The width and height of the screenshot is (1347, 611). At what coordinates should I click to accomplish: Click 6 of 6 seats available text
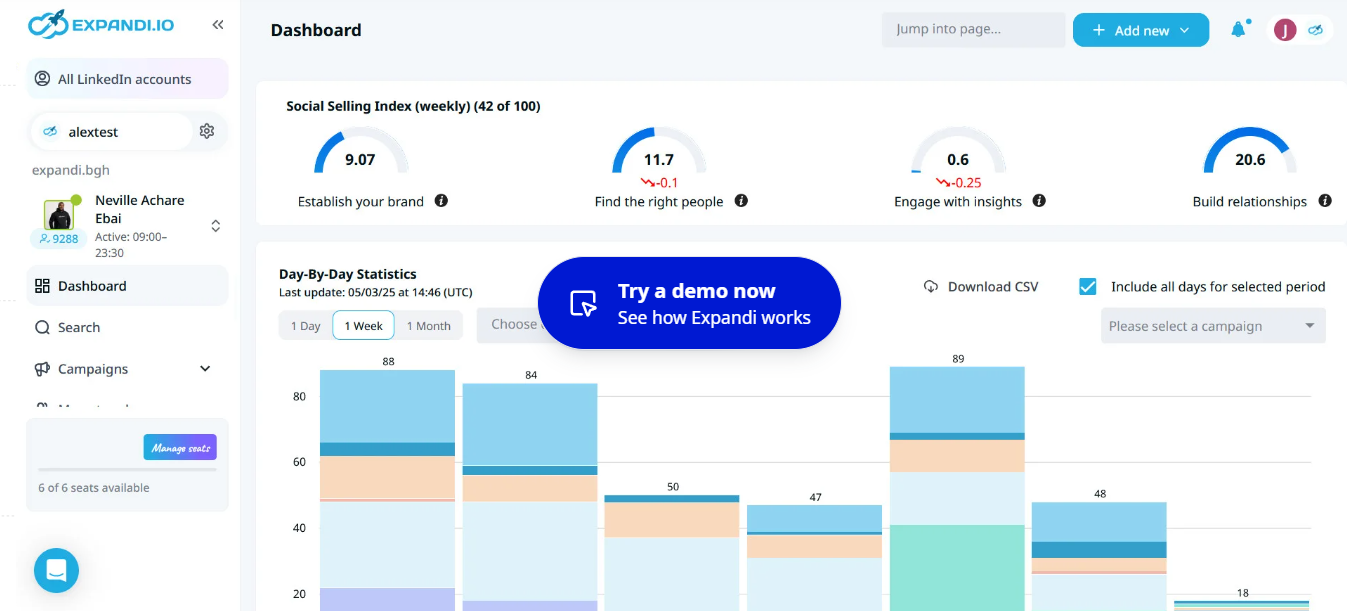(94, 488)
